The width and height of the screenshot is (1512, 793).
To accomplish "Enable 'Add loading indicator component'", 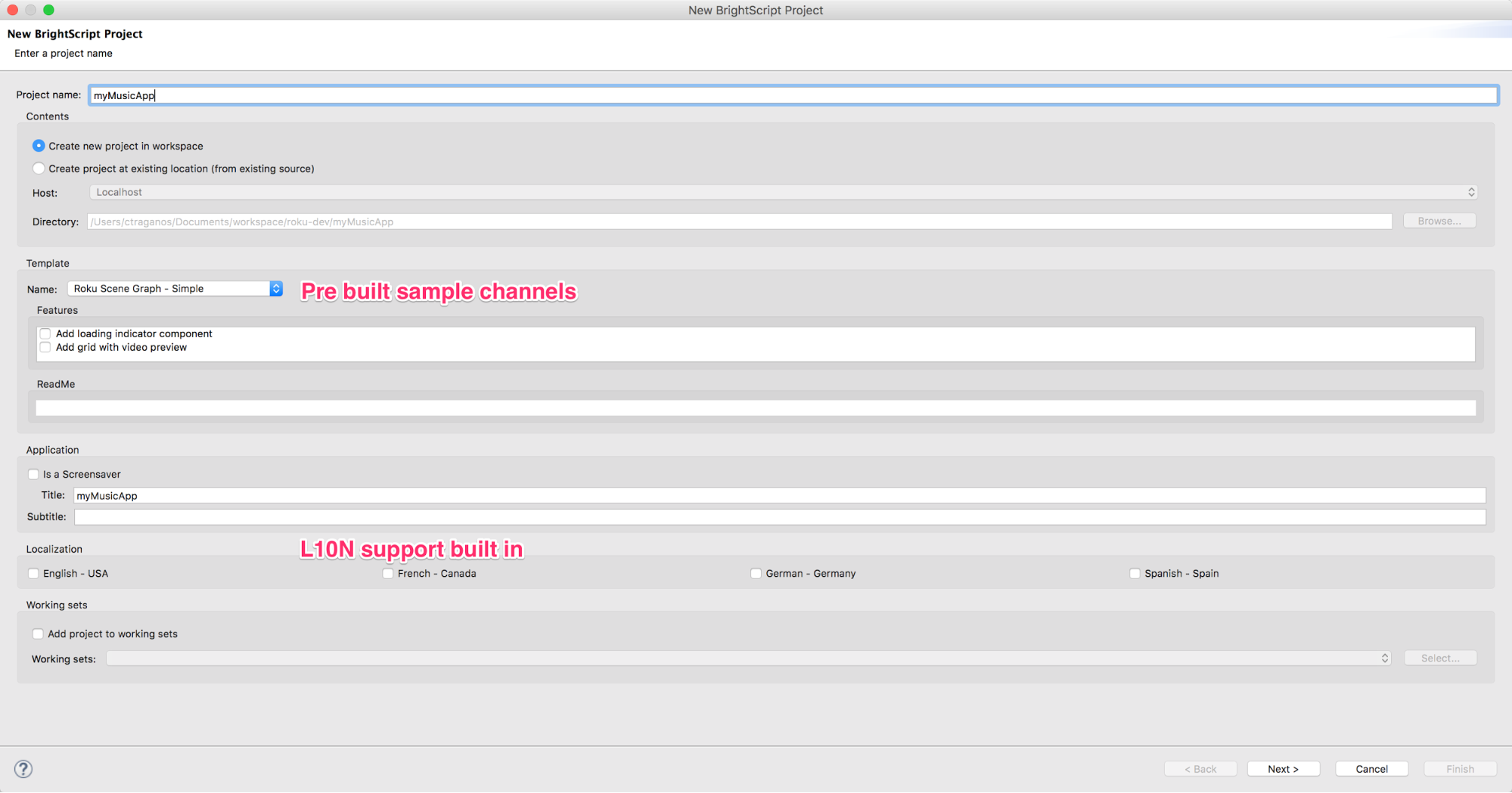I will (x=45, y=333).
